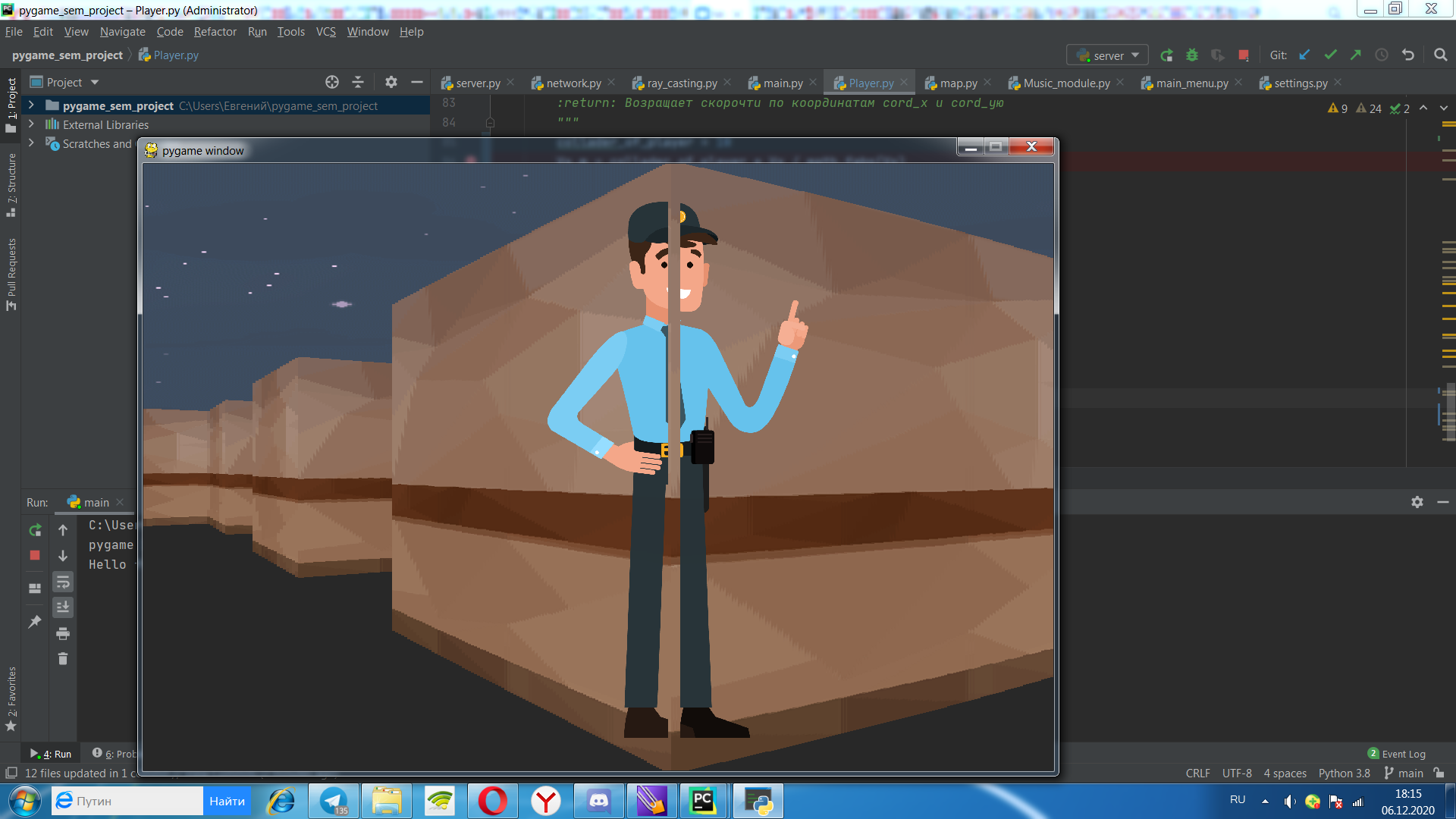Switch to the ray_casting.py tab
This screenshot has width=1456, height=819.
point(680,83)
